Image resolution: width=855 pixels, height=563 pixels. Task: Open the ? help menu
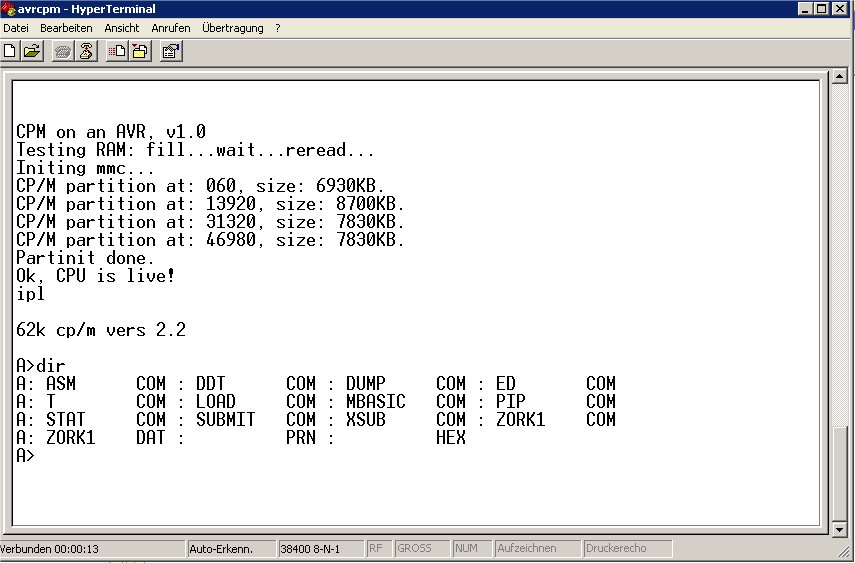(x=278, y=28)
